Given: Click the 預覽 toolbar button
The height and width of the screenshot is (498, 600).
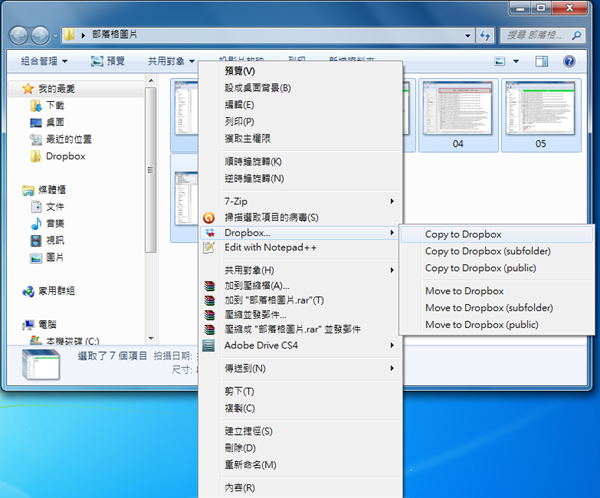Looking at the screenshot, I should pos(108,61).
